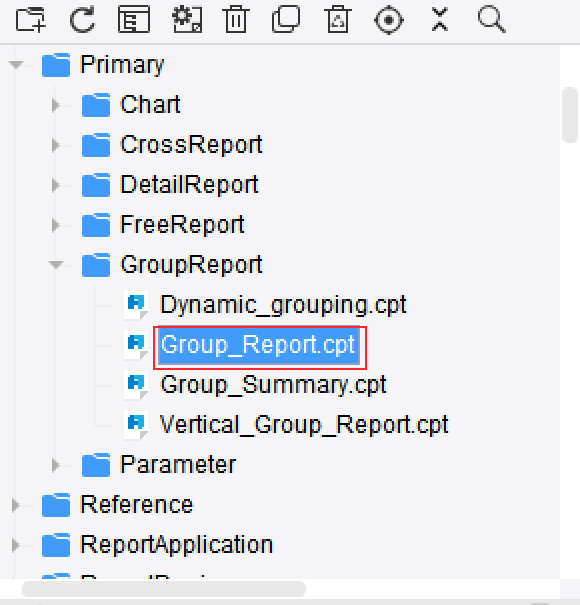This screenshot has height=605, width=580.
Task: Click the gear settings toolbar icon
Action: [x=187, y=20]
